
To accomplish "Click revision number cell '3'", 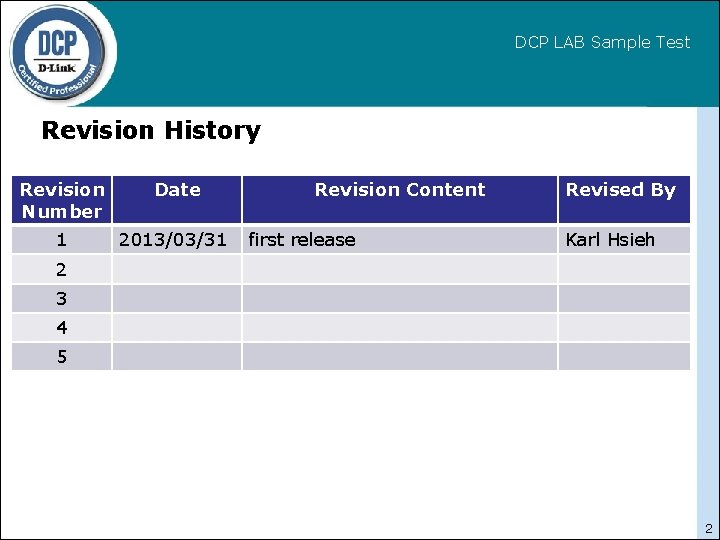I will coord(62,298).
